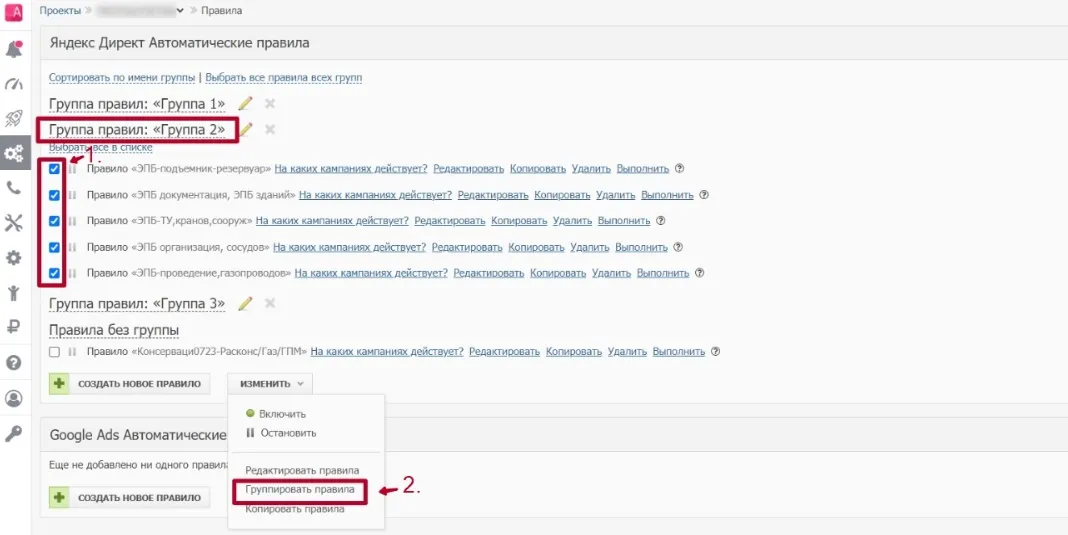Open the settings gear icon in sidebar
1068x535 pixels.
(x=14, y=258)
